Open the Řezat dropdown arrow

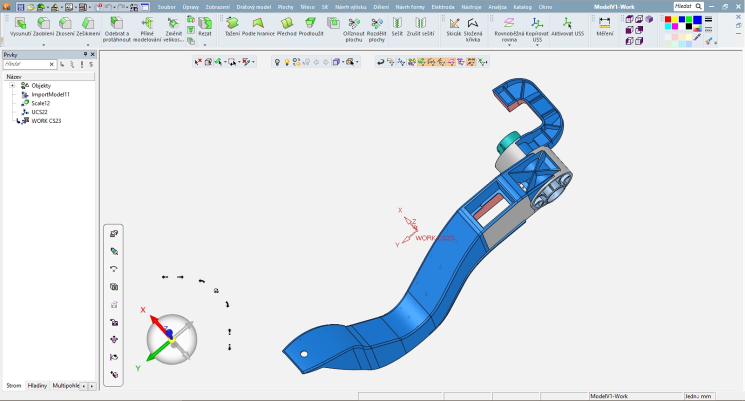coord(205,44)
